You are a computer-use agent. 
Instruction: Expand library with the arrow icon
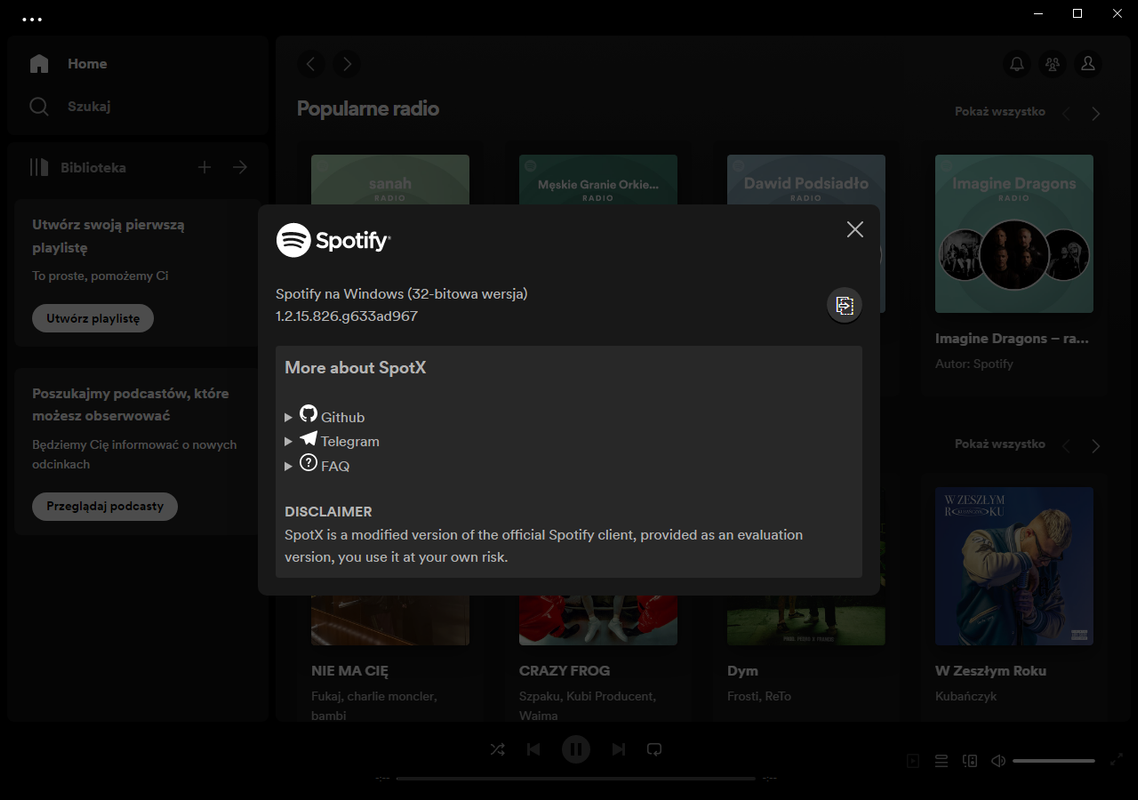(x=240, y=168)
